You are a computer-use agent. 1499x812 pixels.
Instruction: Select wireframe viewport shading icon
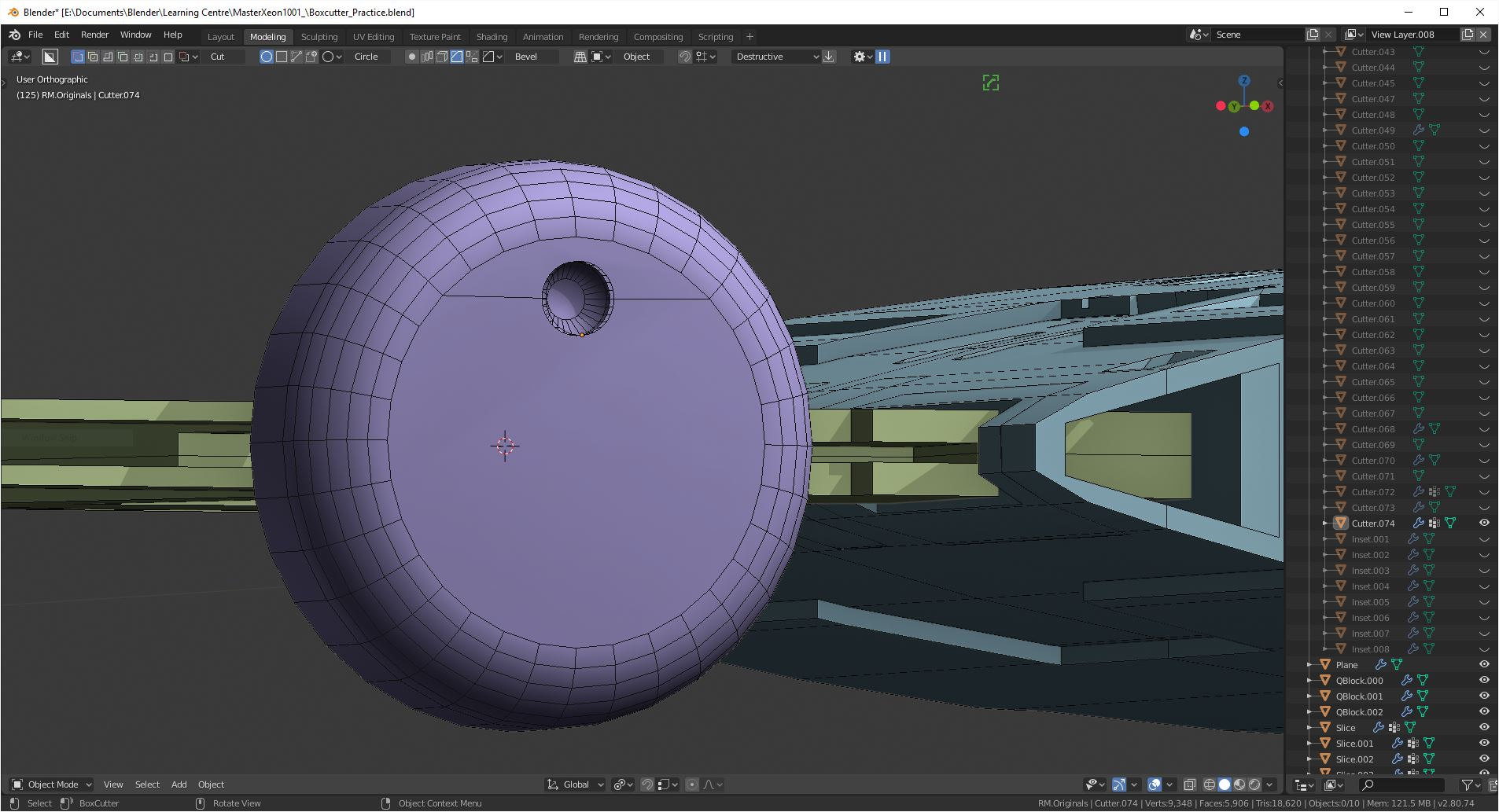[x=1210, y=784]
